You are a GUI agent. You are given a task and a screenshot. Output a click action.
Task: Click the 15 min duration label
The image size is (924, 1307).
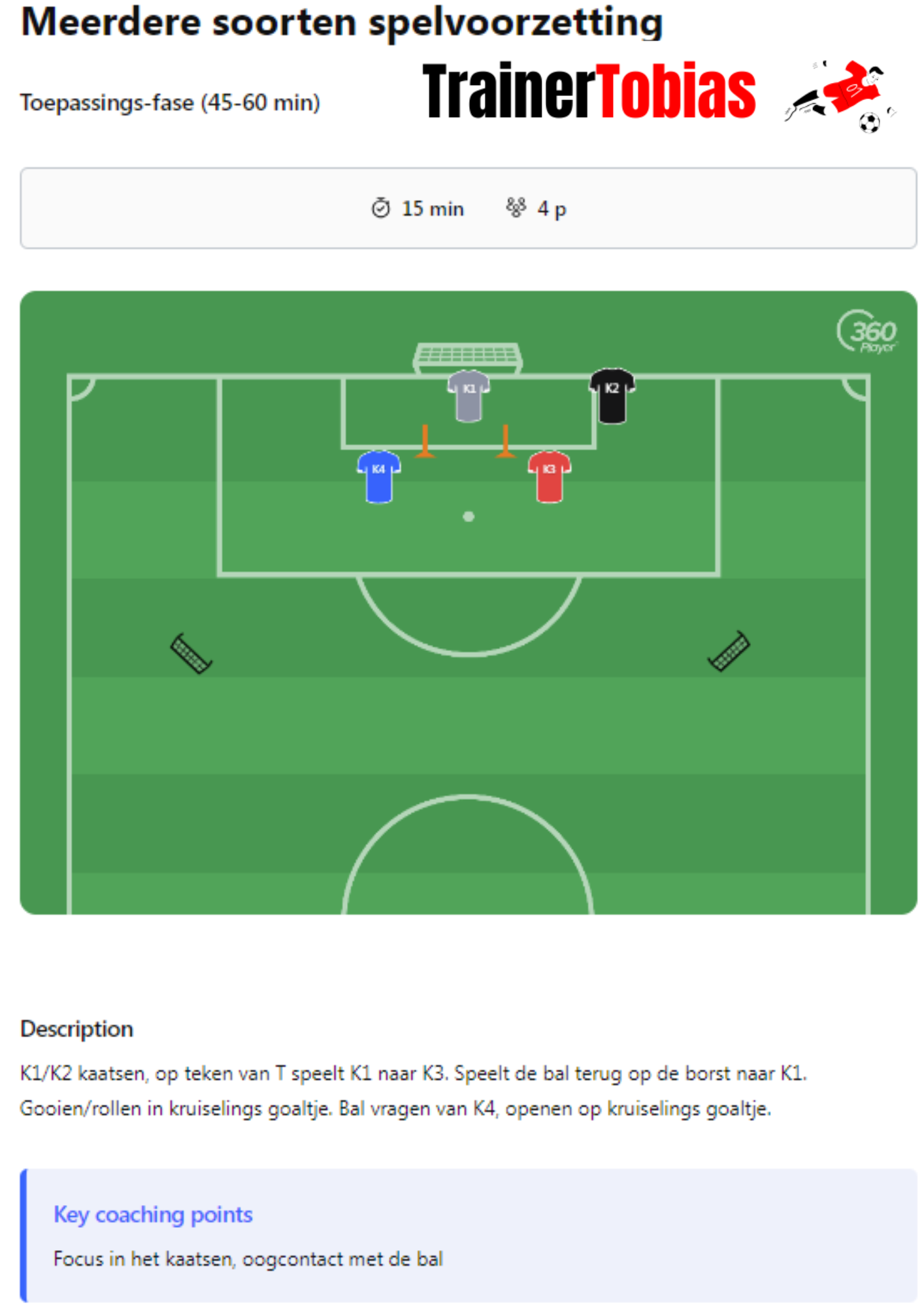433,208
